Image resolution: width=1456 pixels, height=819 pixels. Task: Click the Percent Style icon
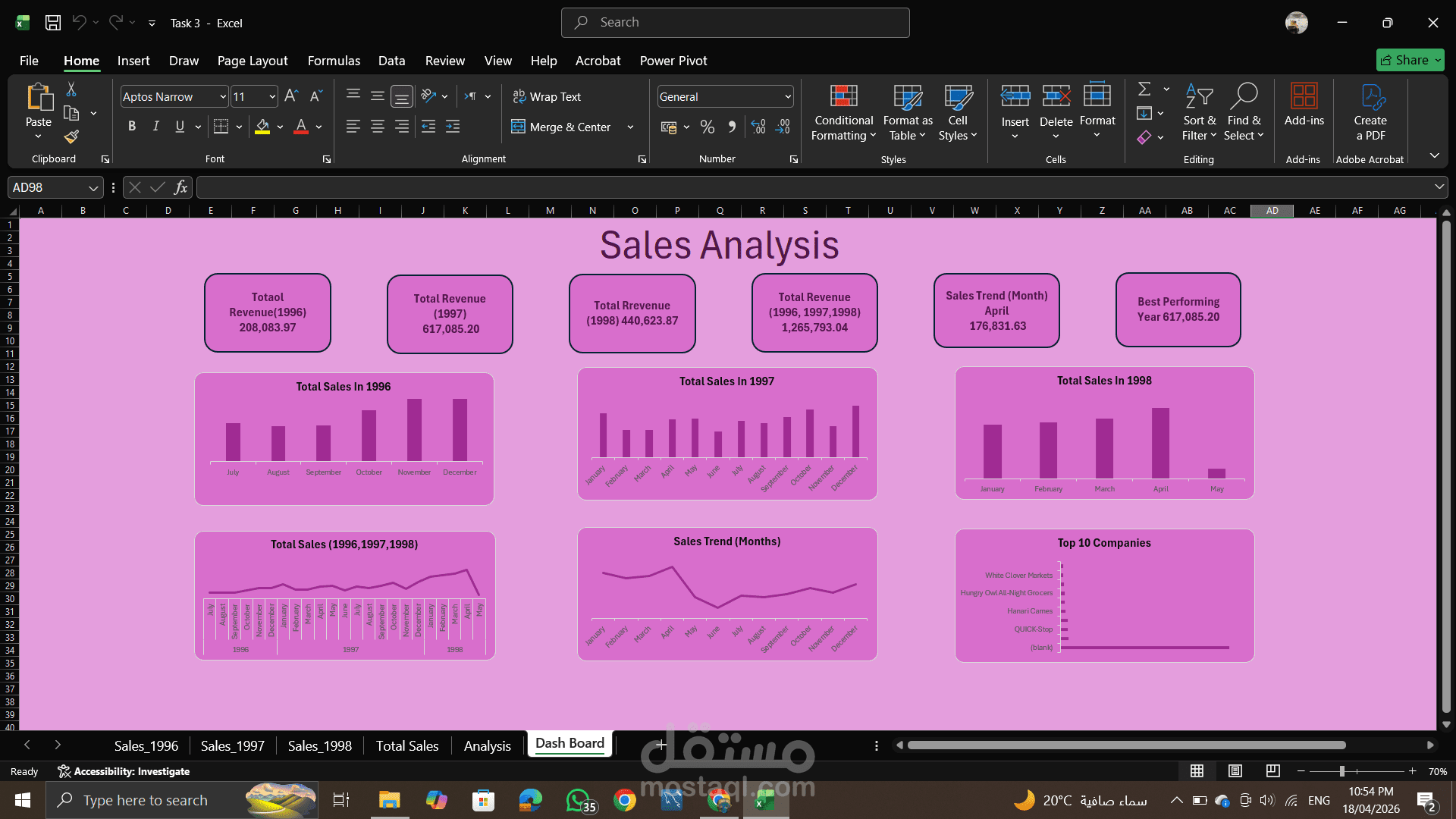tap(707, 127)
